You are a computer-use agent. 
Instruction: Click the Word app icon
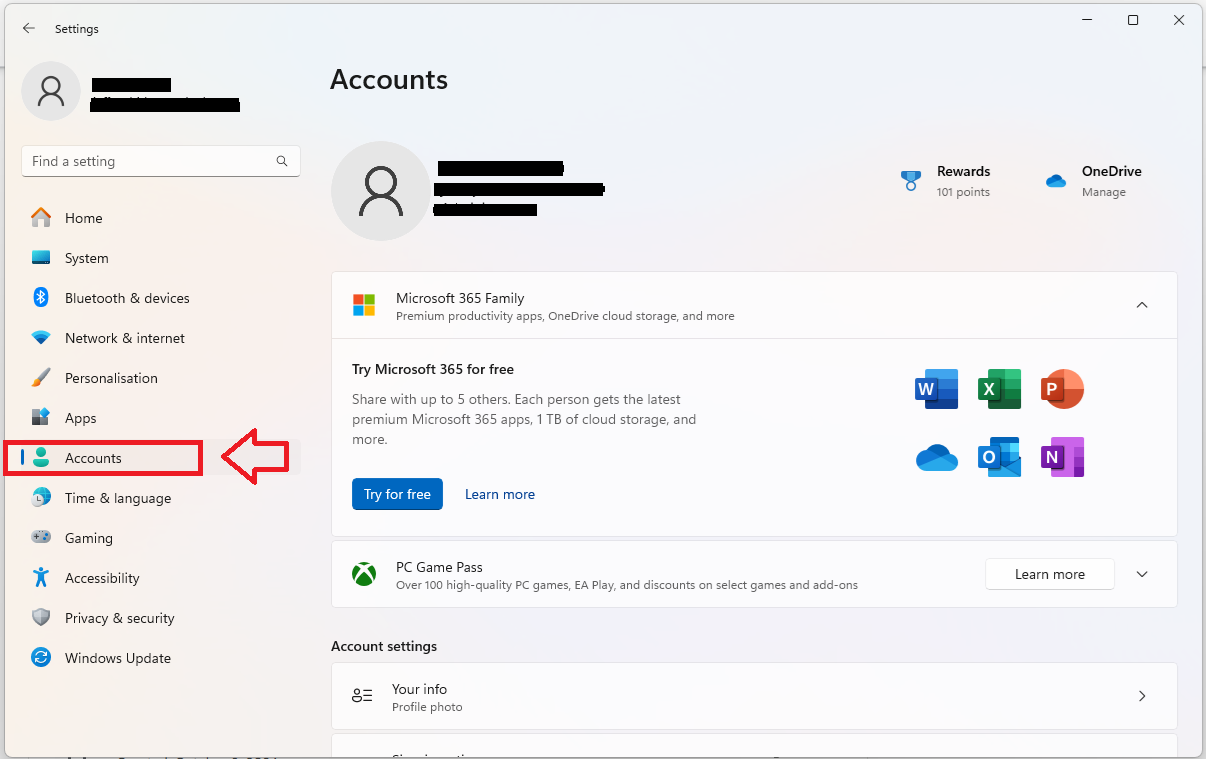(936, 389)
